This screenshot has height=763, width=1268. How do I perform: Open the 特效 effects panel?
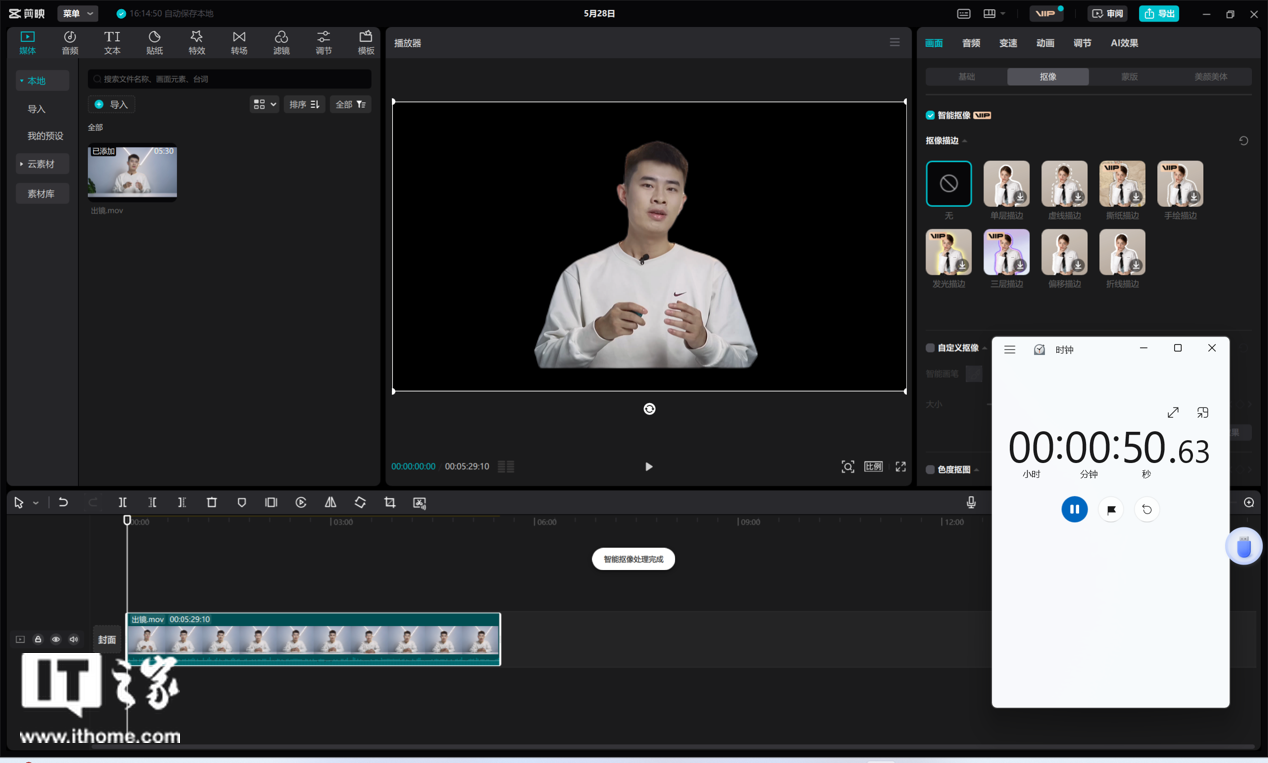coord(196,42)
